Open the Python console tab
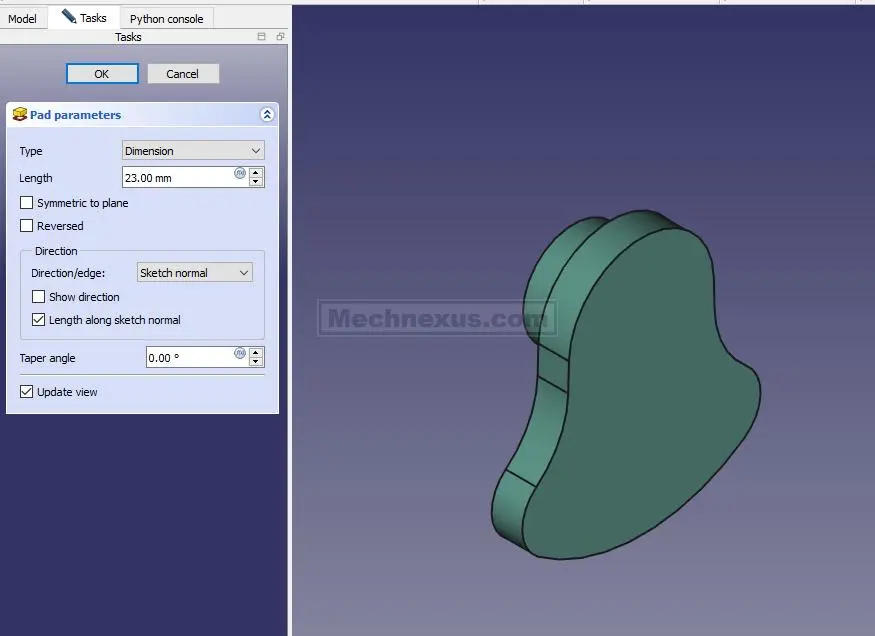This screenshot has height=636, width=875. pyautogui.click(x=166, y=18)
